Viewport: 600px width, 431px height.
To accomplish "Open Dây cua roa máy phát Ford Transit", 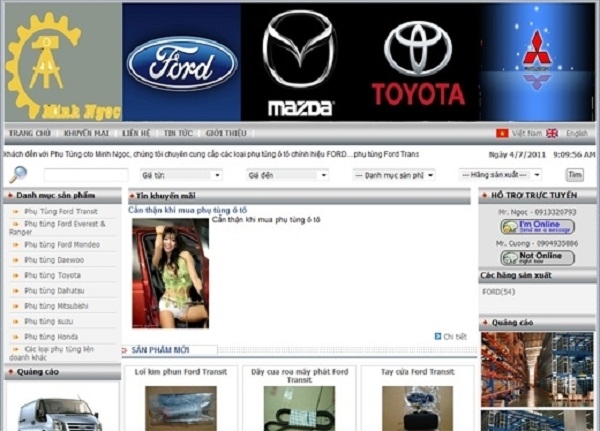I will (x=300, y=376).
